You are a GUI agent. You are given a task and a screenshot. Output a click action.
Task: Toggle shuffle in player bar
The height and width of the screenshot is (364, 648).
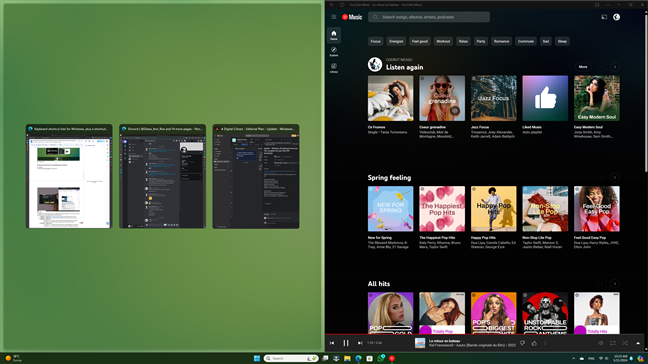tap(625, 343)
